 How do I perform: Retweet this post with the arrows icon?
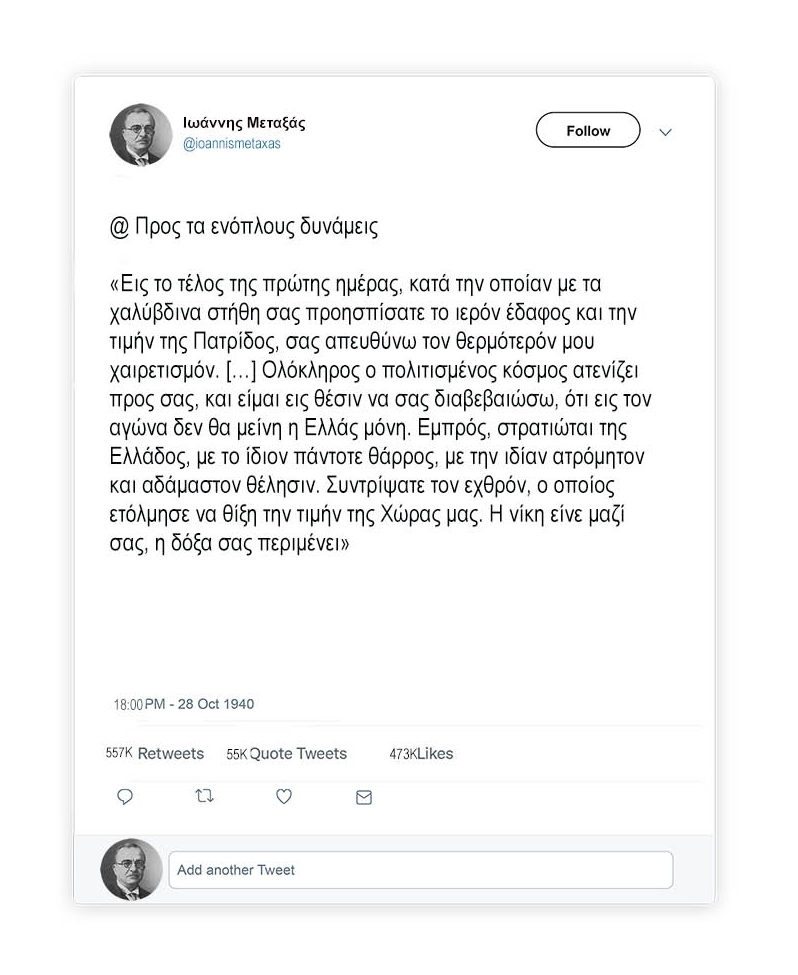(x=205, y=796)
